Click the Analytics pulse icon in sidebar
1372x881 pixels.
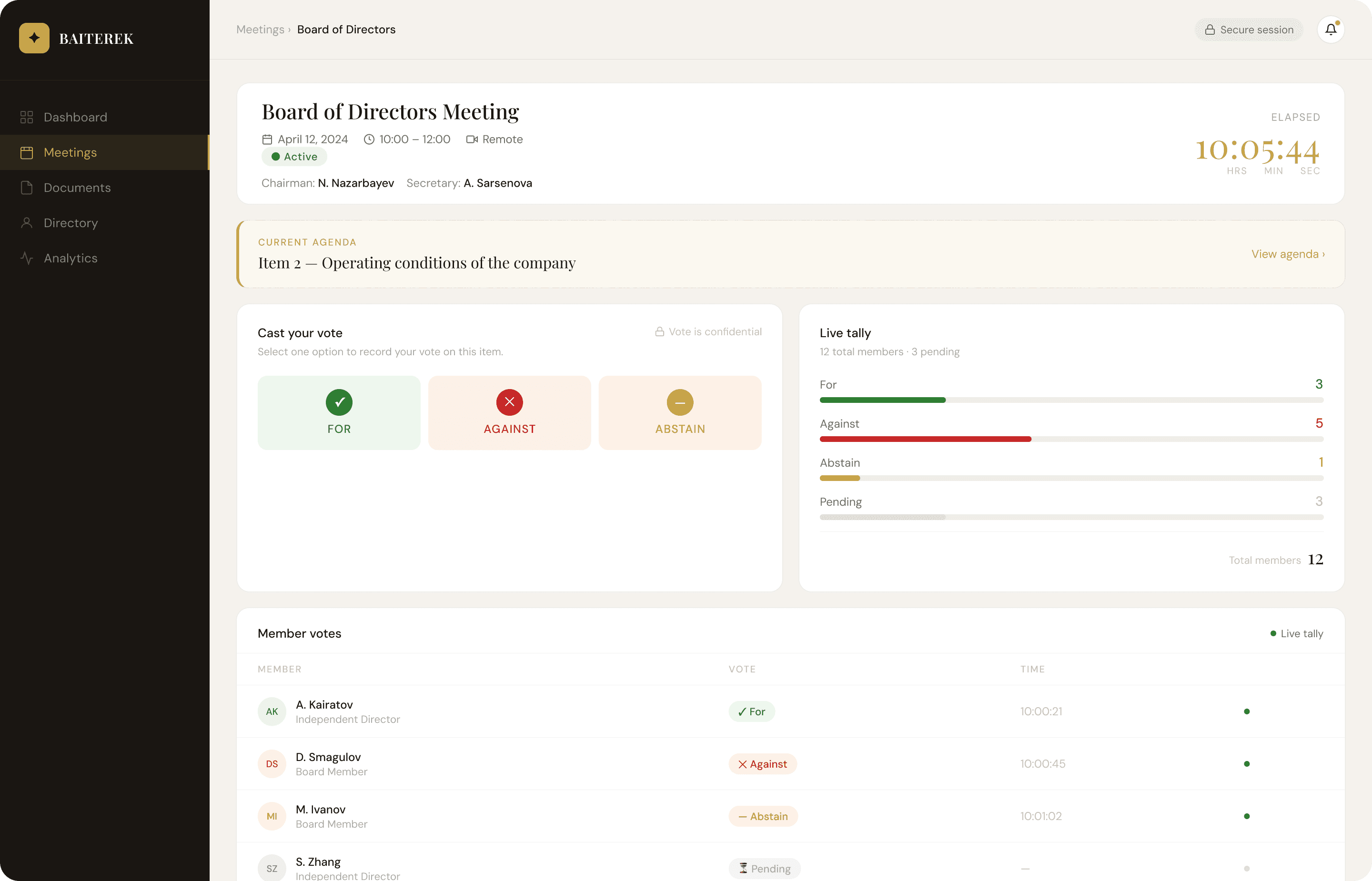pyautogui.click(x=27, y=258)
